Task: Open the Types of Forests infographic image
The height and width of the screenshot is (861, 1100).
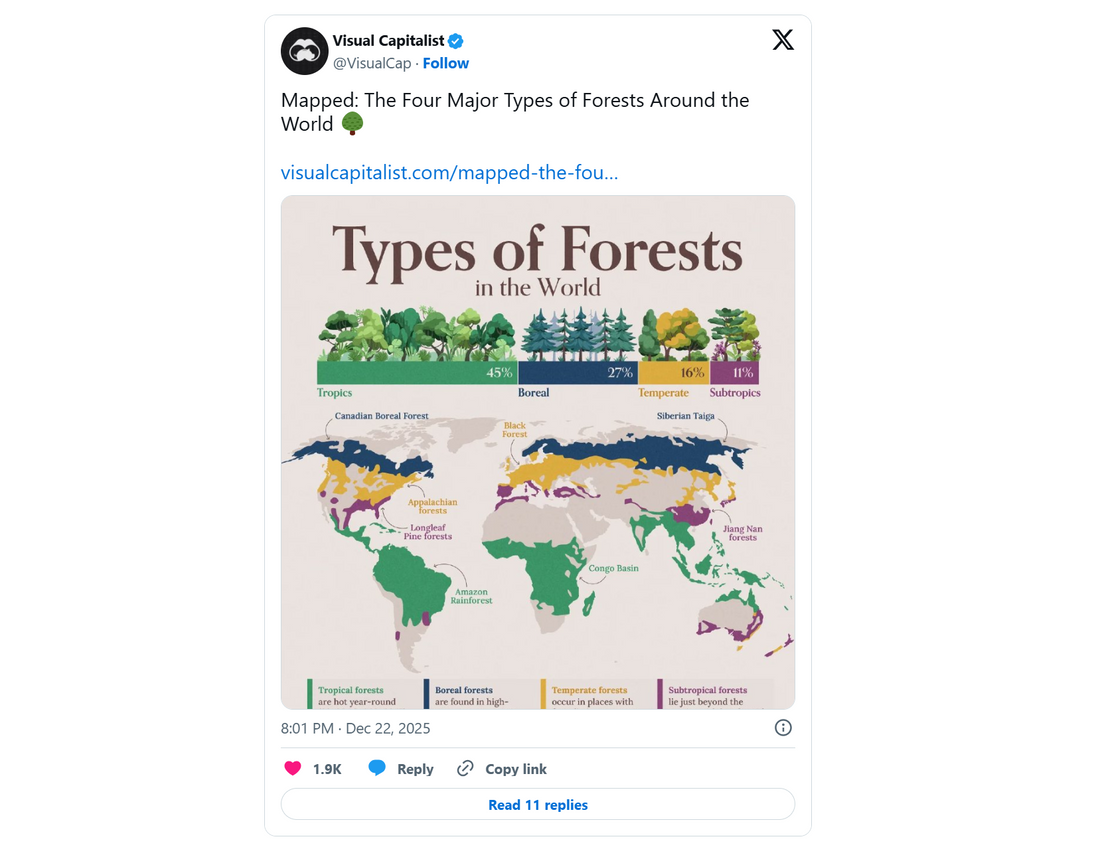Action: click(538, 450)
